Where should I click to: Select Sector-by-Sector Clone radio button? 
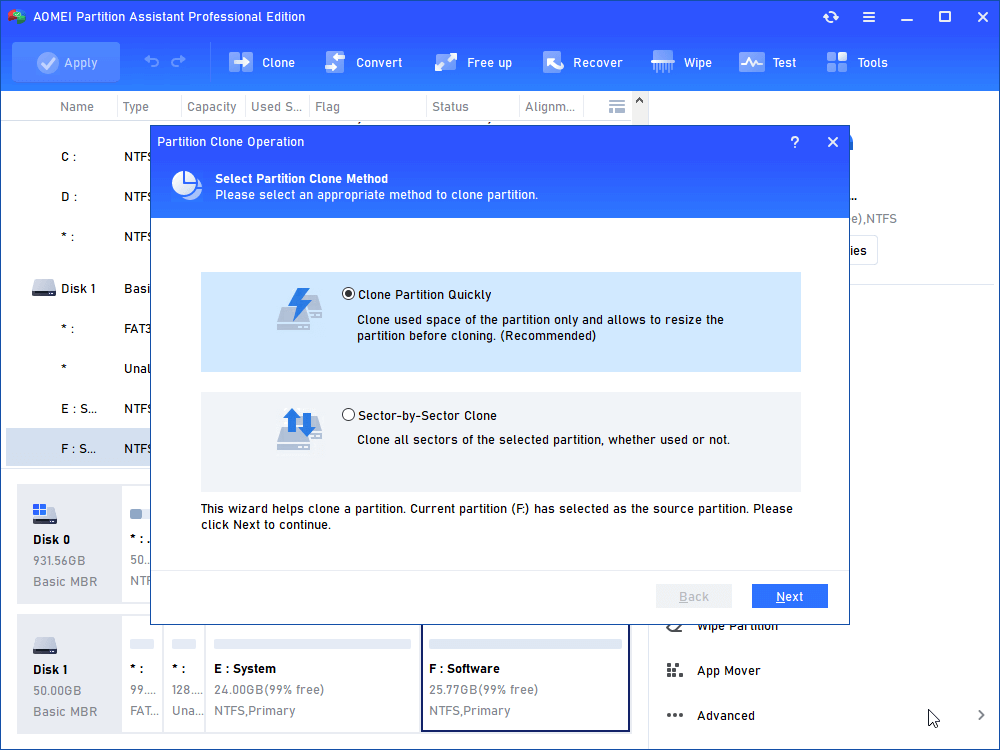click(x=348, y=415)
